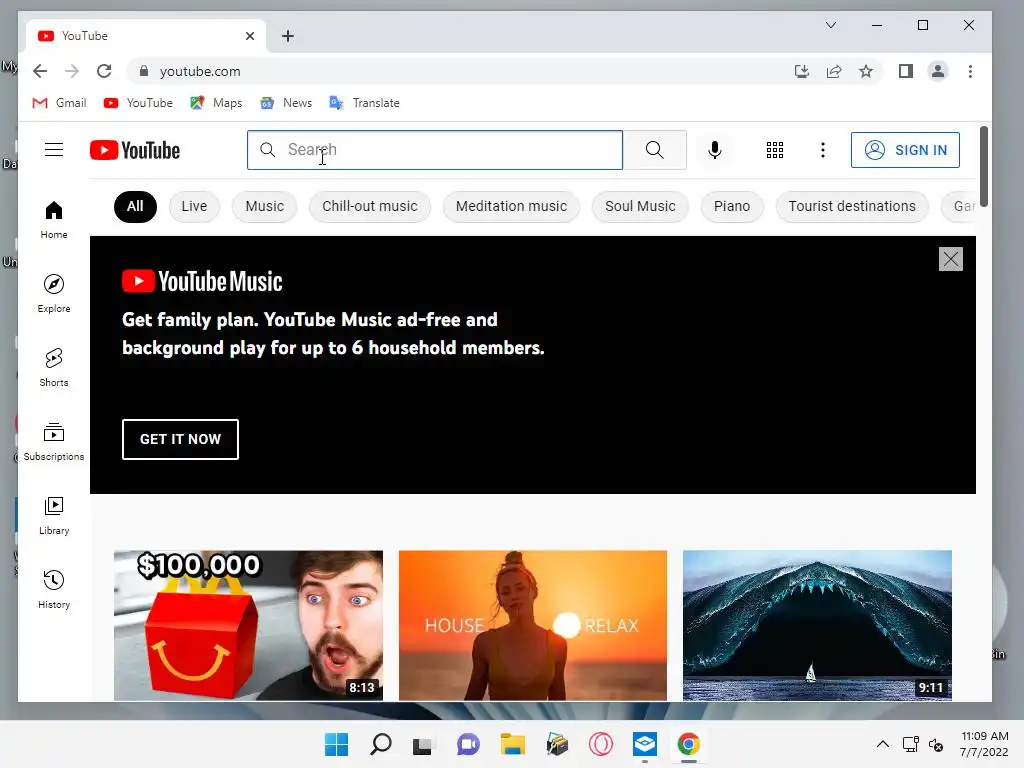This screenshot has width=1024, height=768.
Task: Open Library in sidebar
Action: tap(54, 516)
